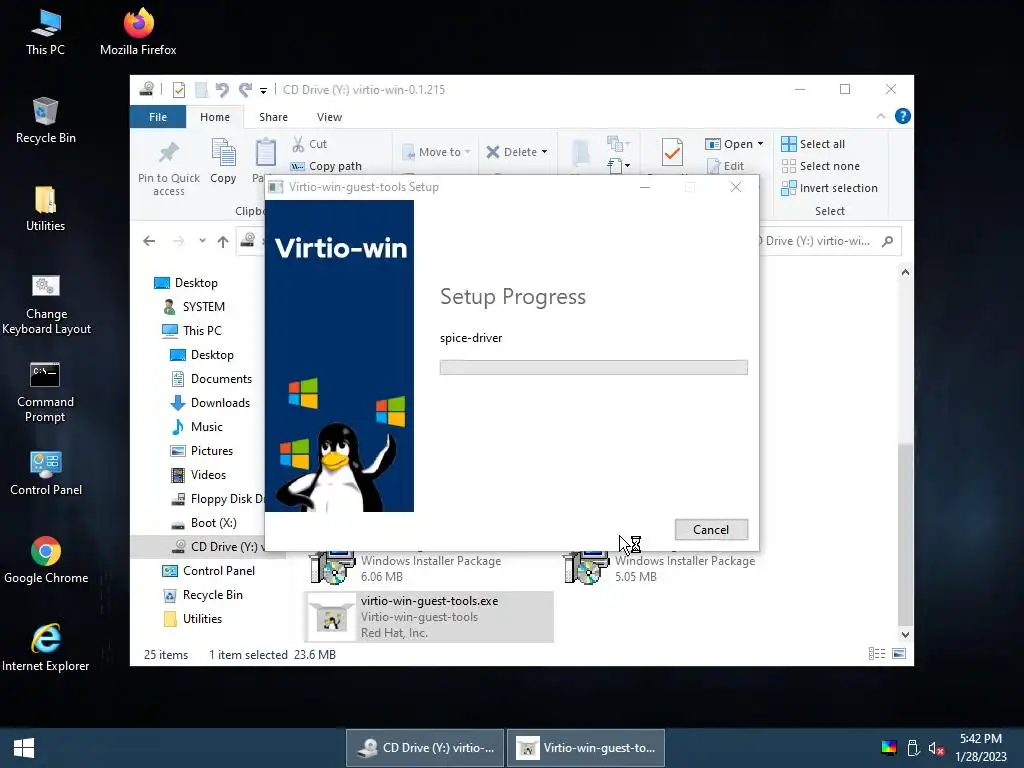Open Windows Start menu
This screenshot has width=1024, height=768.
click(24, 748)
